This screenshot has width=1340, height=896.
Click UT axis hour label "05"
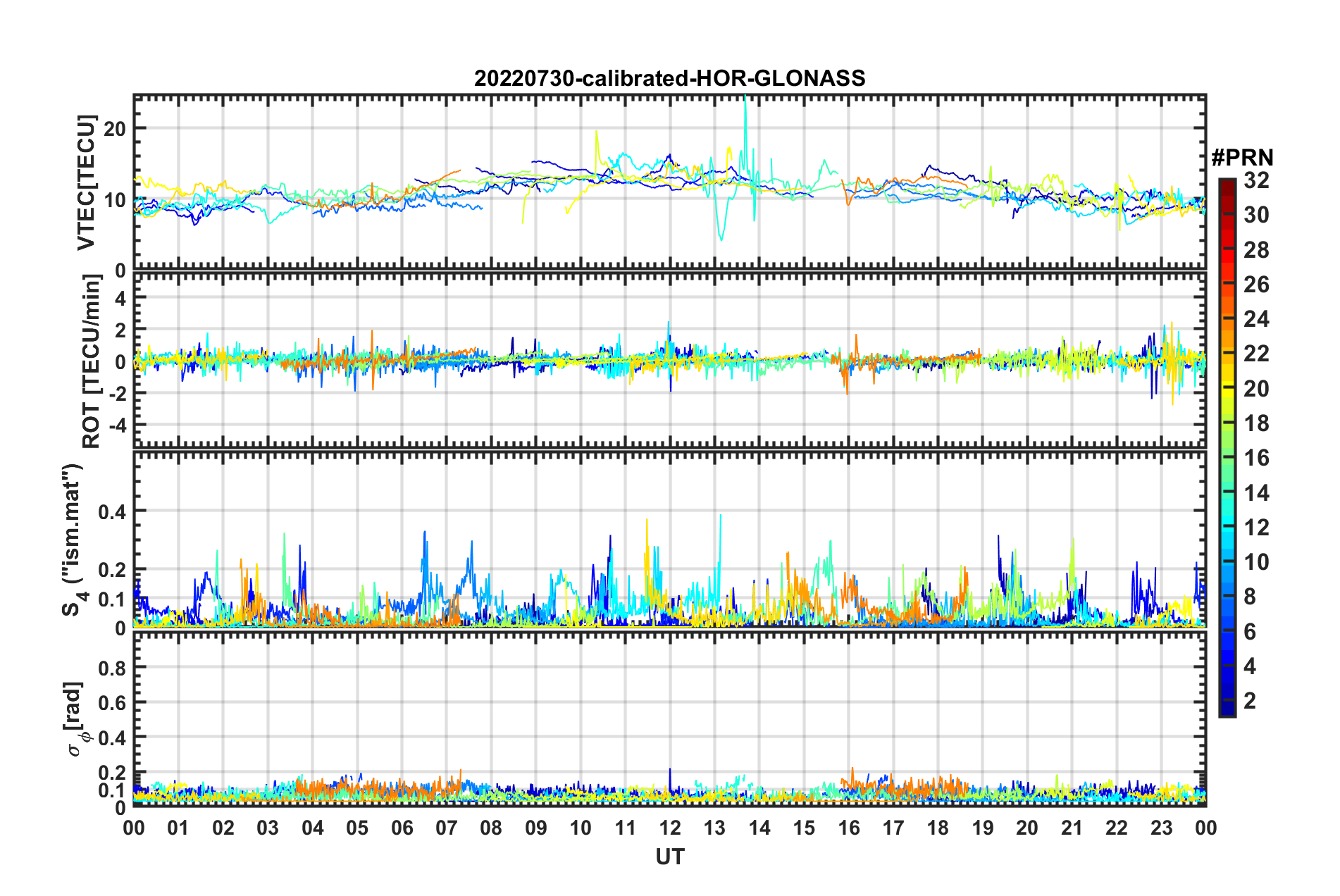point(357,828)
